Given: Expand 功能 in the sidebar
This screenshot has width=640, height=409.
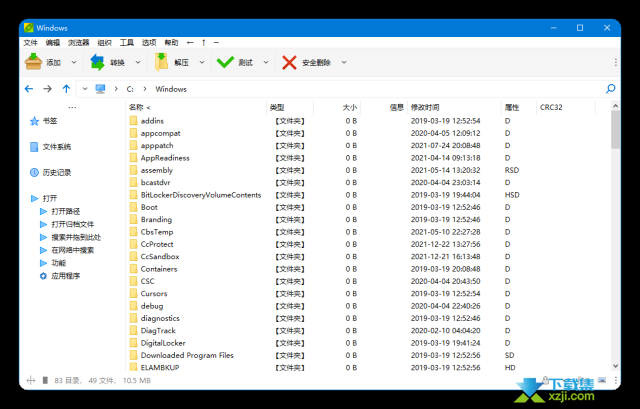Looking at the screenshot, I should [43, 263].
